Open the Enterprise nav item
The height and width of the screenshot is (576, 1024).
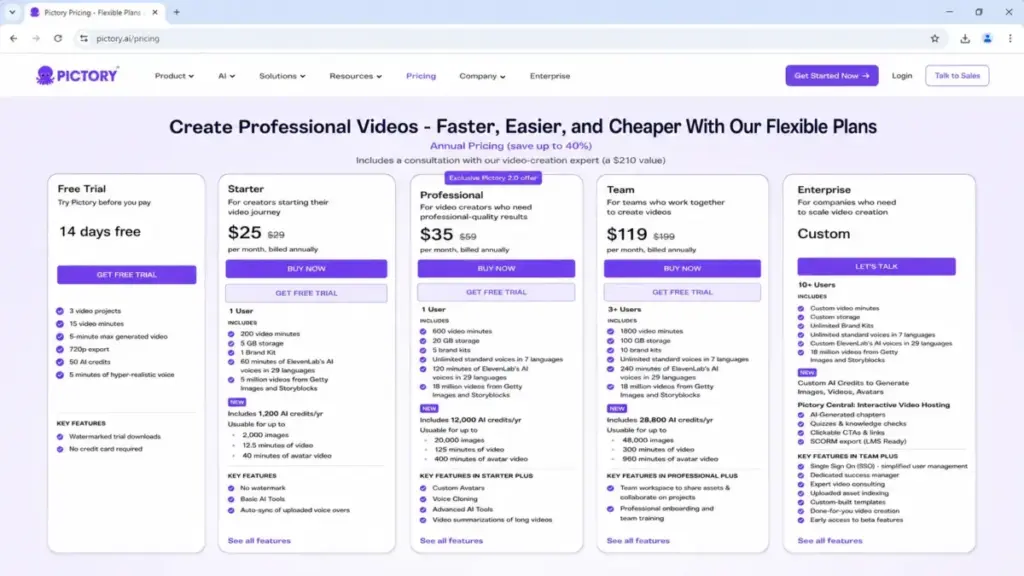[550, 76]
